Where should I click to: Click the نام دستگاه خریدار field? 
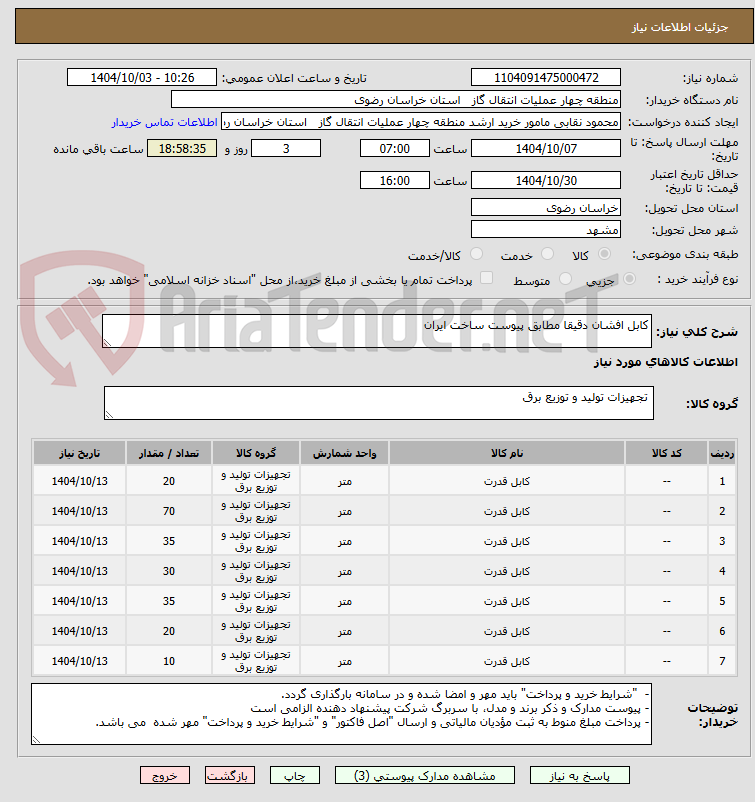[x=396, y=99]
